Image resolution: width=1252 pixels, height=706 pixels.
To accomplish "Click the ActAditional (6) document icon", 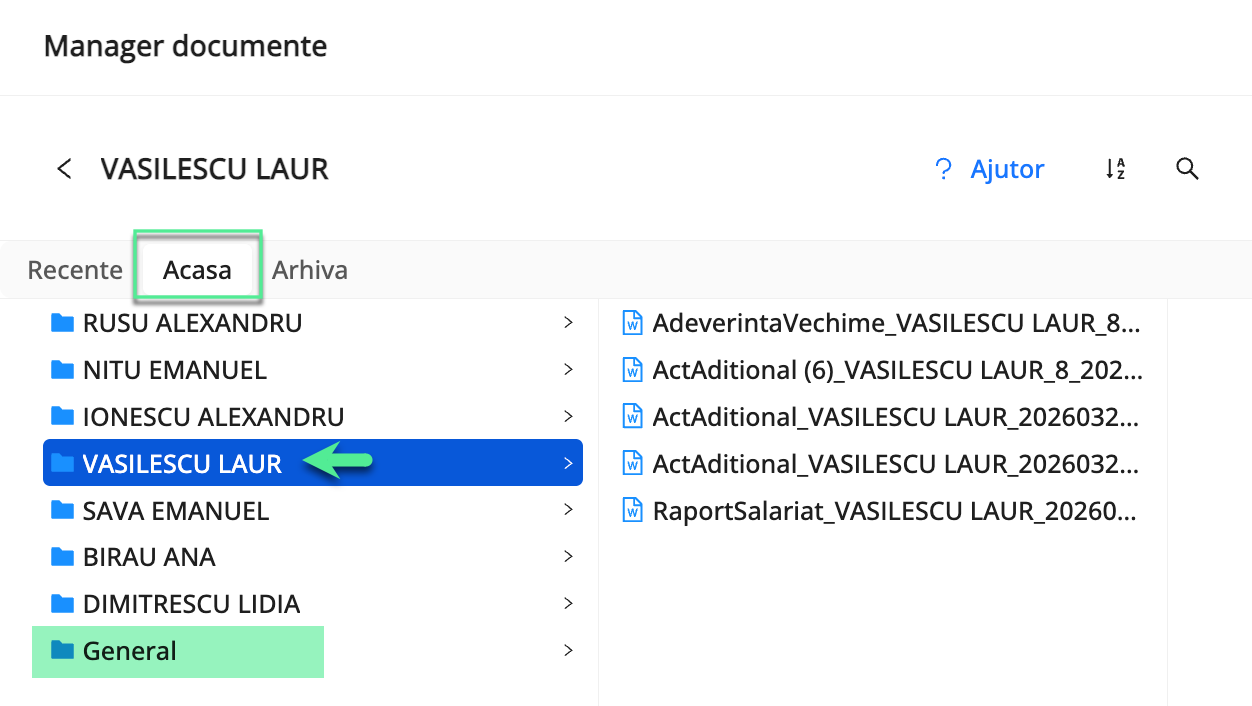I will pos(632,370).
